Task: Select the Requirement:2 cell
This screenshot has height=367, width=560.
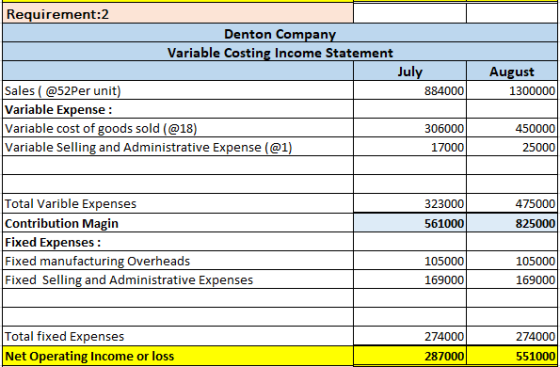Action: pyautogui.click(x=178, y=14)
